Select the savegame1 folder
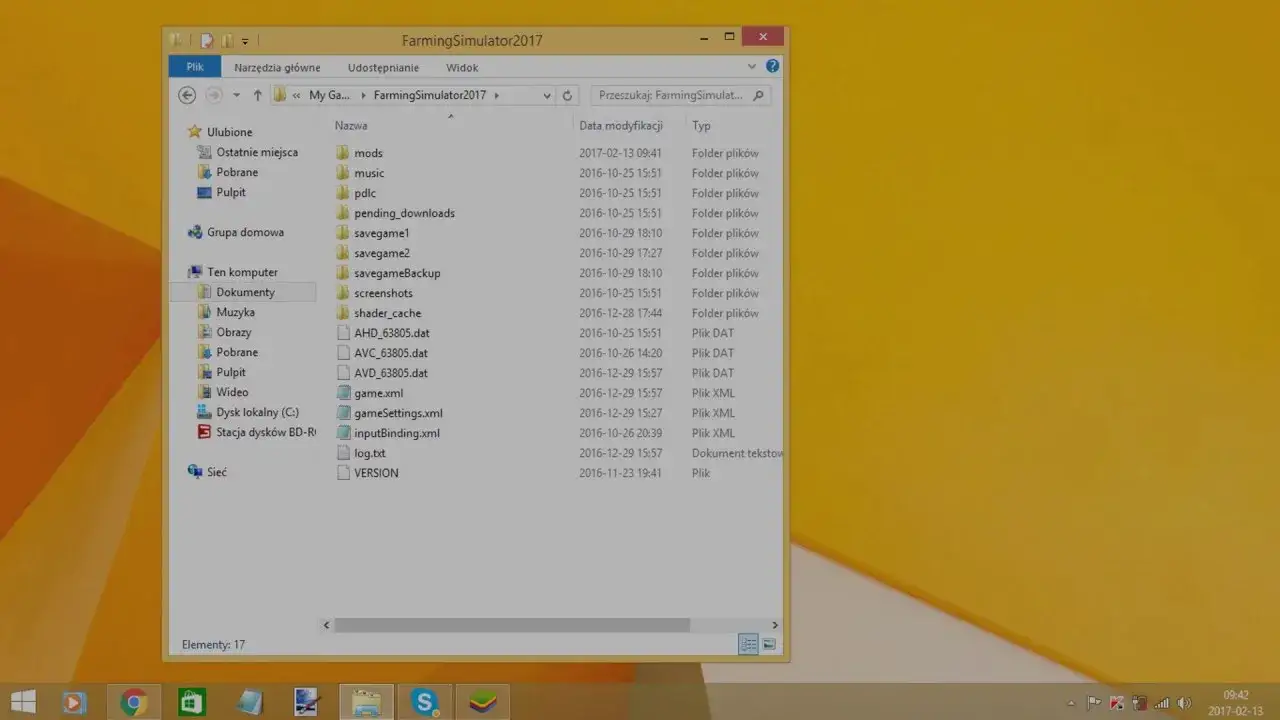This screenshot has height=720, width=1280. coord(381,232)
